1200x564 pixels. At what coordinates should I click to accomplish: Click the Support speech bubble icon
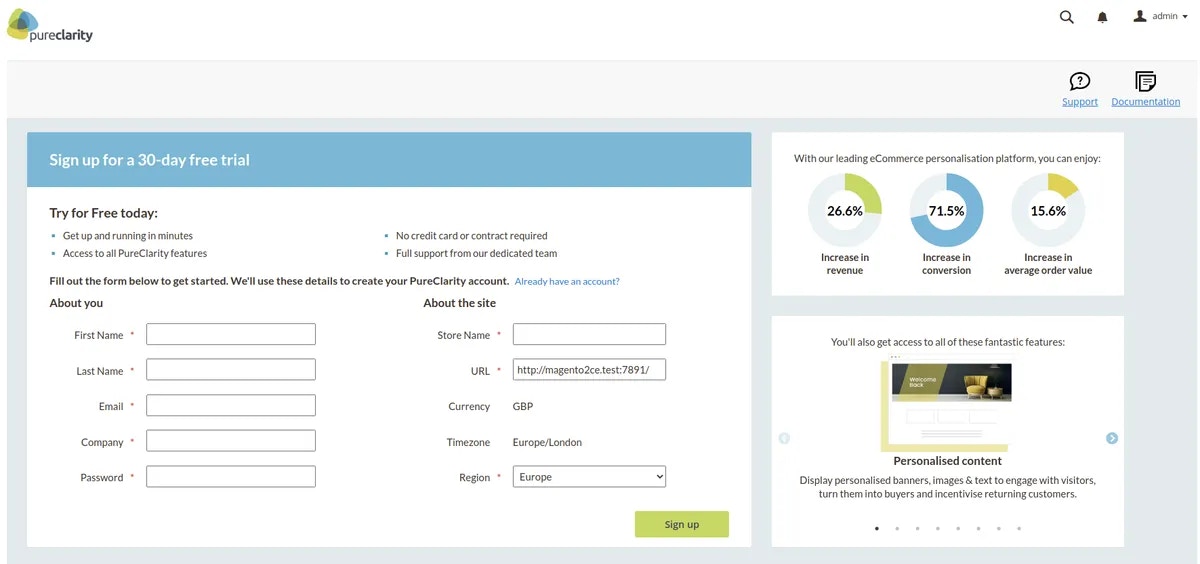(1080, 81)
